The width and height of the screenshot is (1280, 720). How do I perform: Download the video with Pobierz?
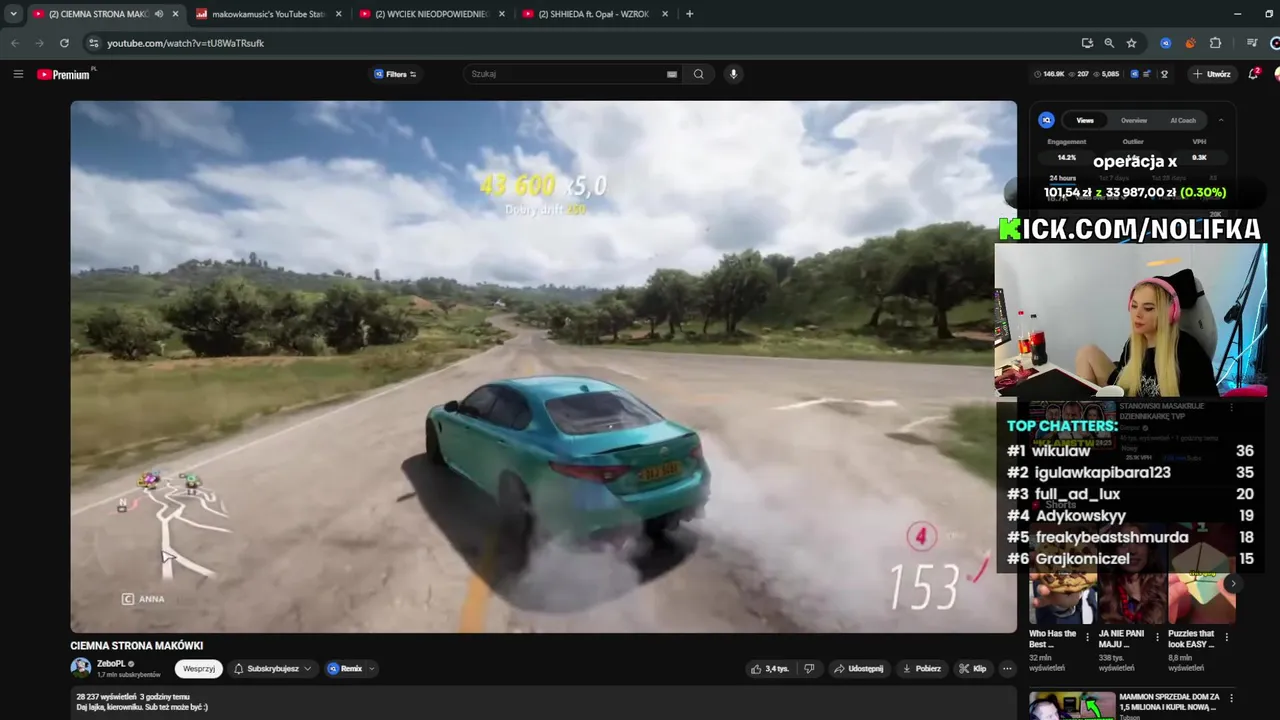click(x=921, y=669)
